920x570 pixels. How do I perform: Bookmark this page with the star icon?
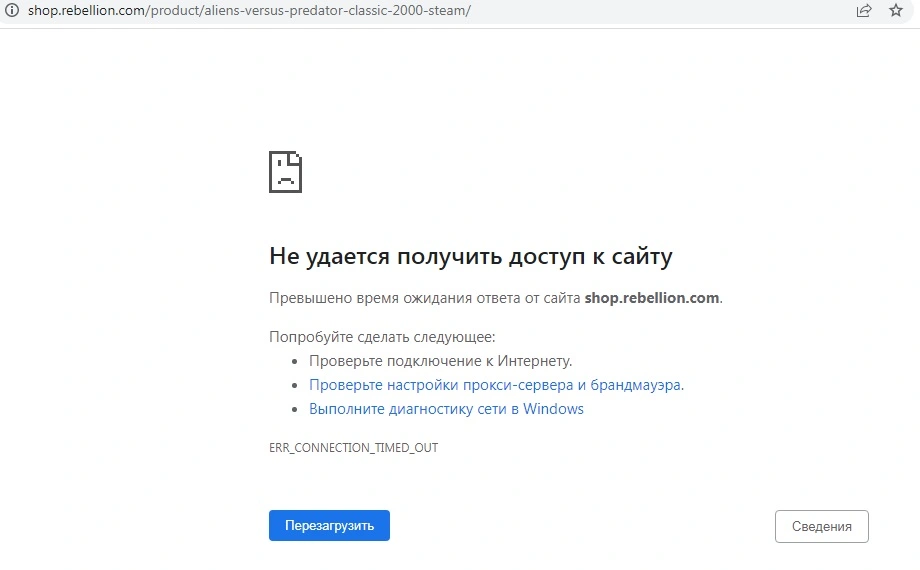pos(895,10)
